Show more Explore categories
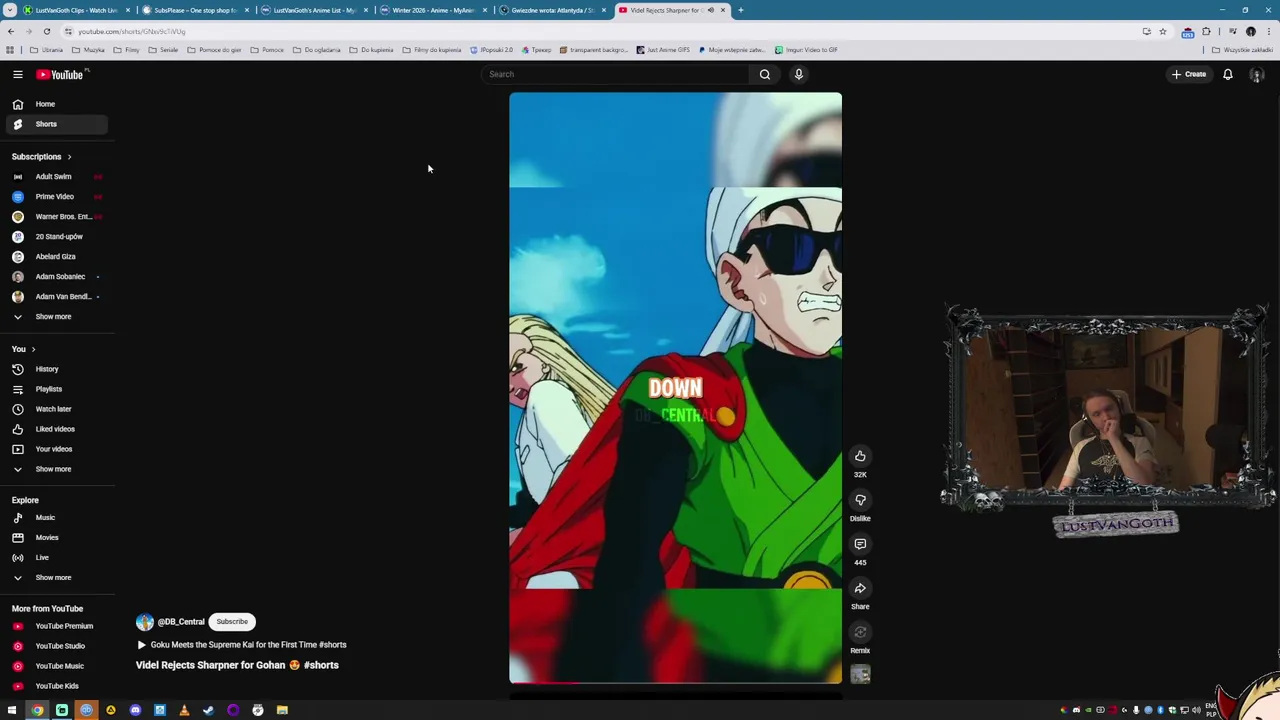The image size is (1280, 720). pyautogui.click(x=57, y=578)
